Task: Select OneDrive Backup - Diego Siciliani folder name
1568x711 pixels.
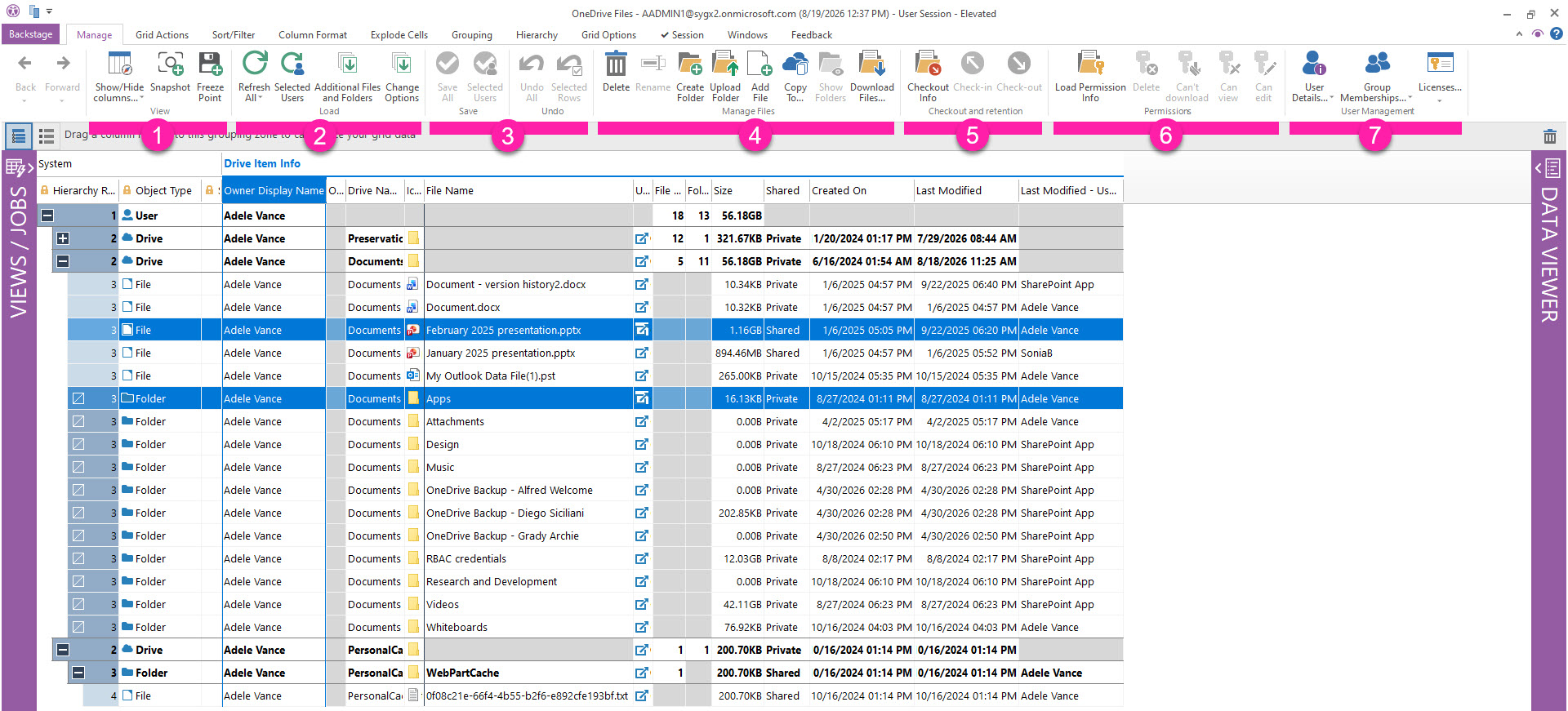Action: 505,513
